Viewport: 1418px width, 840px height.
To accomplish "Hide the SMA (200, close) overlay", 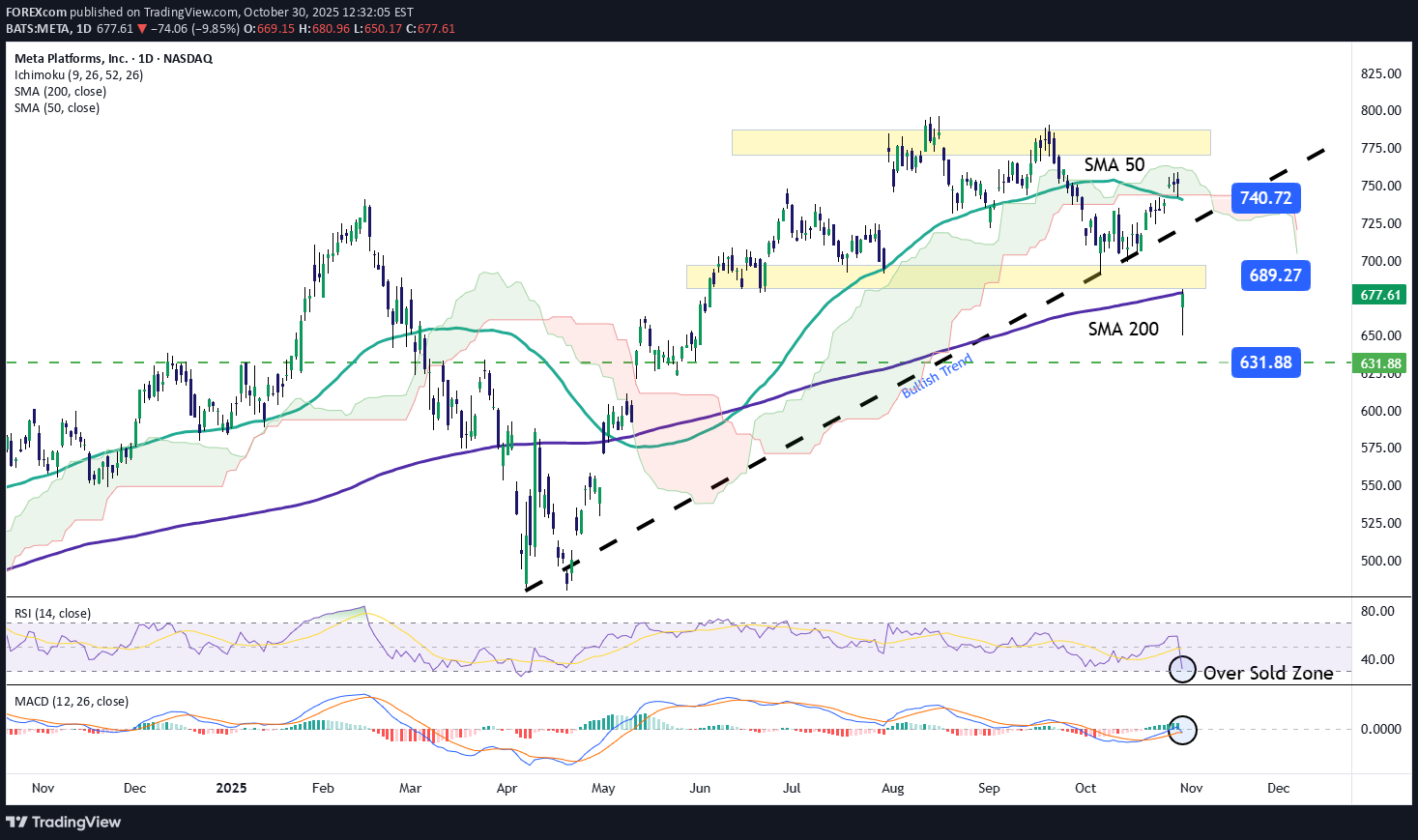I will (60, 91).
